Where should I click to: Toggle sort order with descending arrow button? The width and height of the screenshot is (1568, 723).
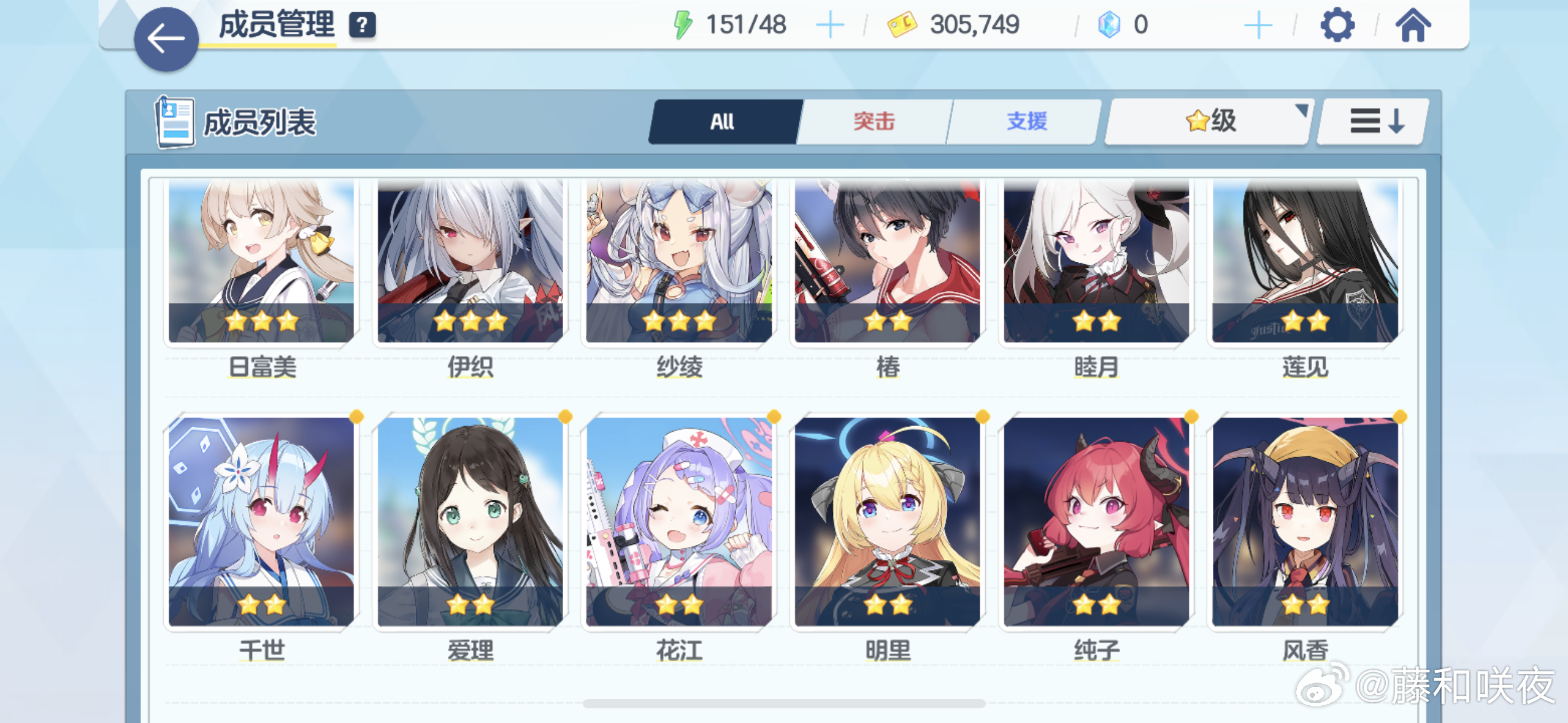(x=1373, y=121)
